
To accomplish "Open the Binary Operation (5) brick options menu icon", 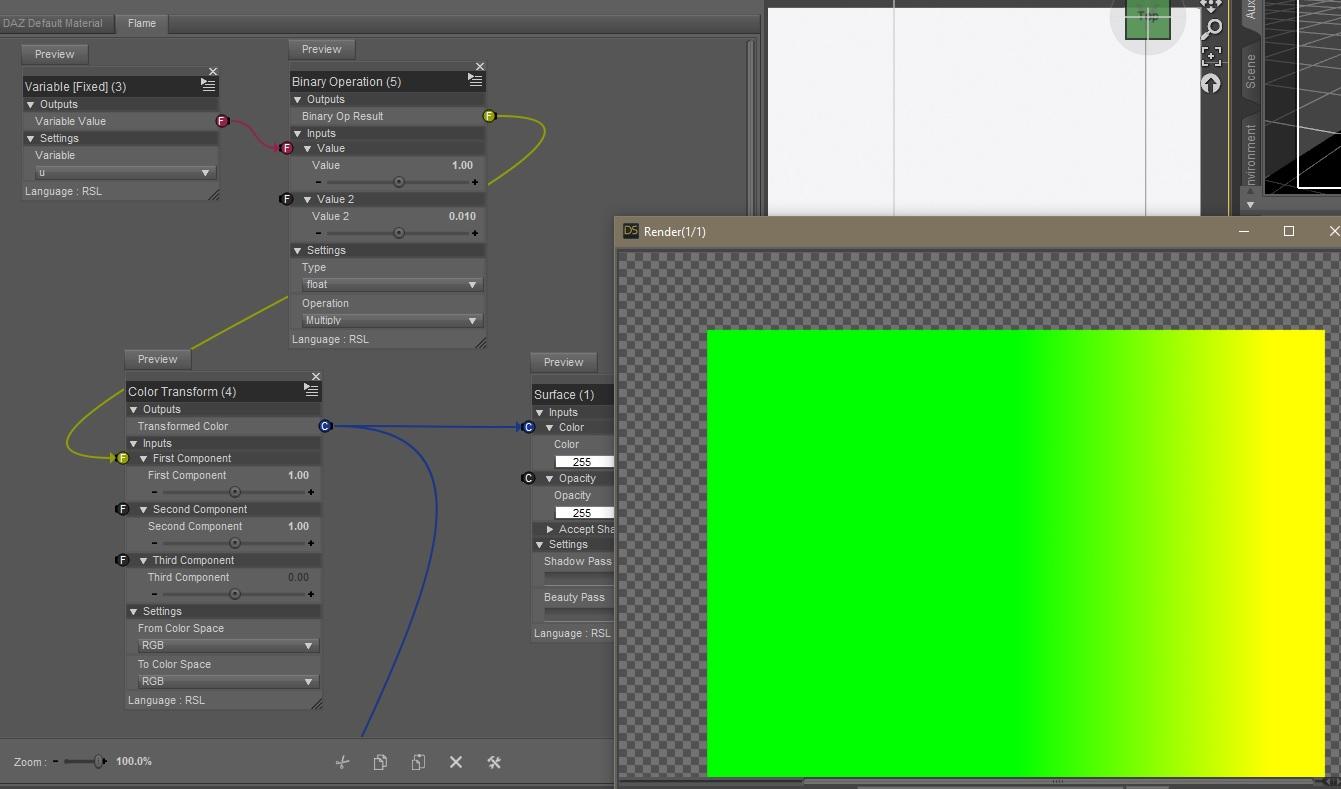I will click(x=475, y=81).
